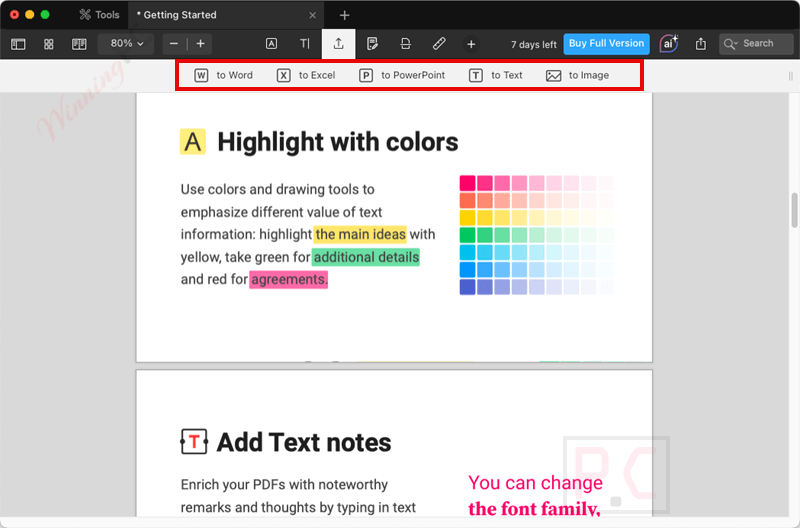Select the text edit cursor tool
The height and width of the screenshot is (528, 800).
pos(305,44)
